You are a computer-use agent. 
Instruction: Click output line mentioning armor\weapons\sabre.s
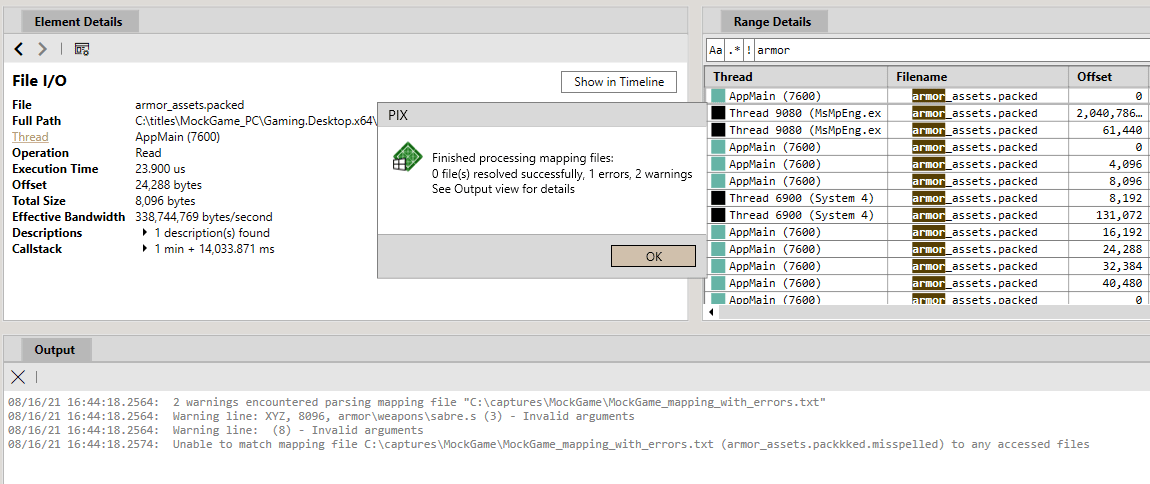point(321,417)
